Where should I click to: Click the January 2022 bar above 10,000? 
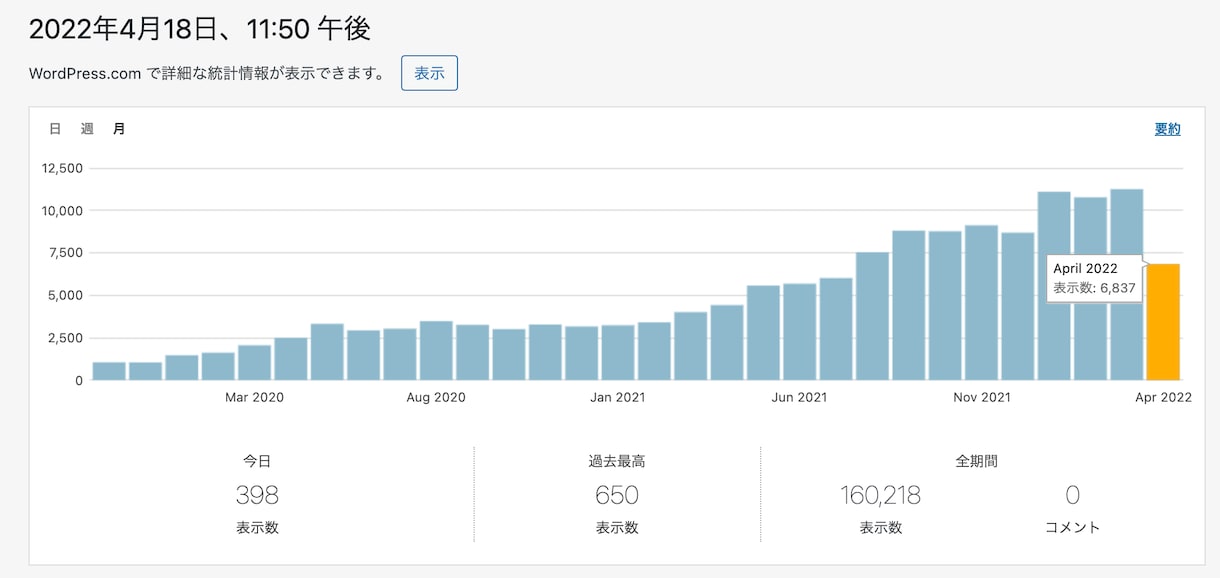[x=1054, y=286]
